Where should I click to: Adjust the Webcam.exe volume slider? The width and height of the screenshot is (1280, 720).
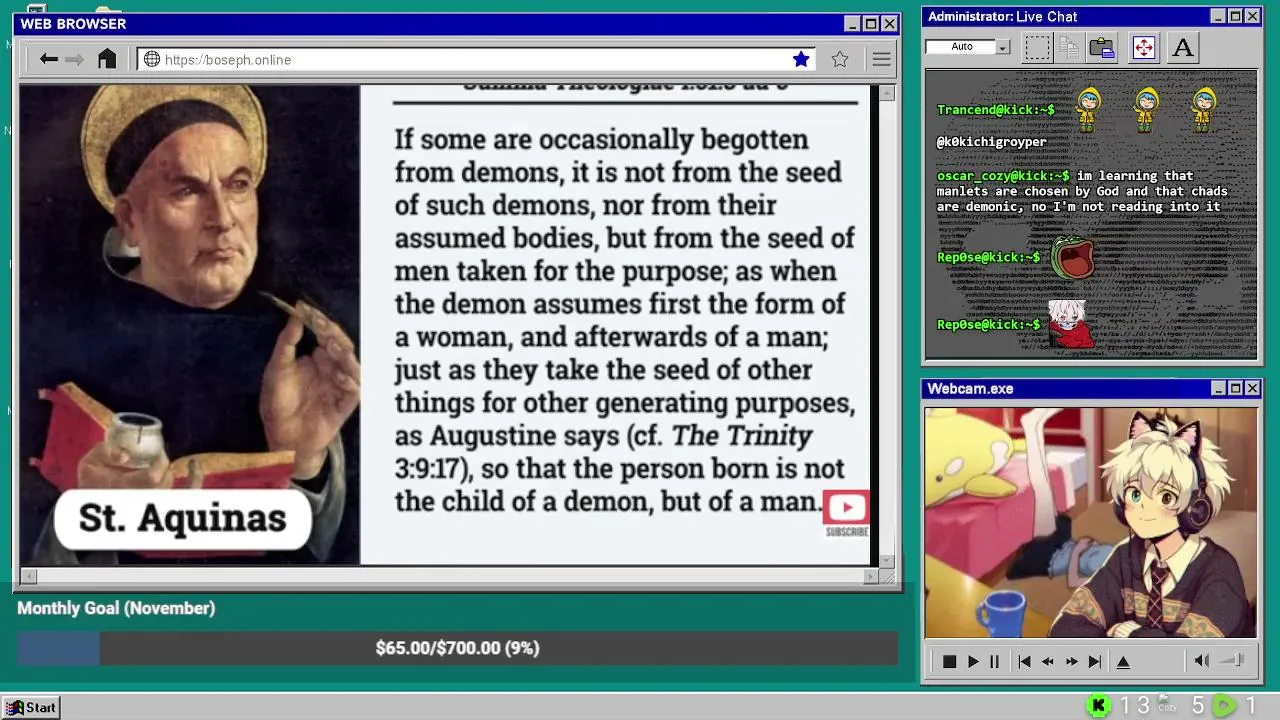(1233, 660)
